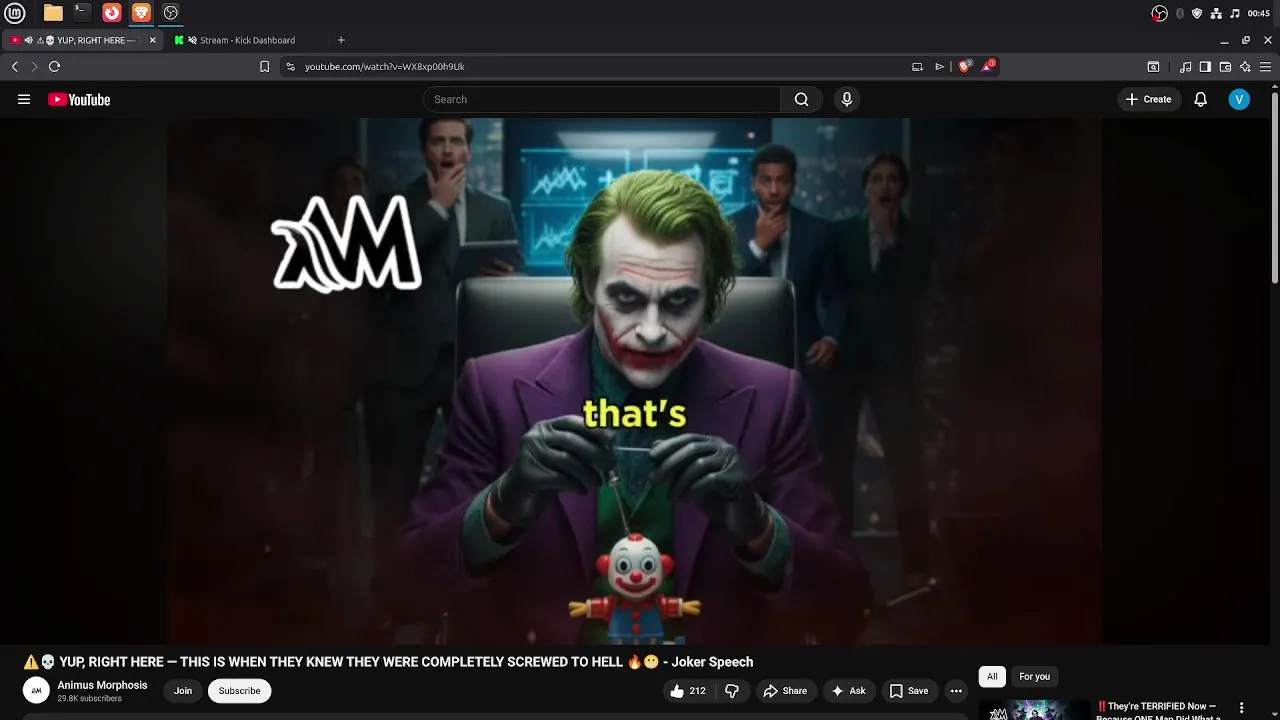The height and width of the screenshot is (720, 1280).
Task: Click the video title text
Action: [x=388, y=661]
